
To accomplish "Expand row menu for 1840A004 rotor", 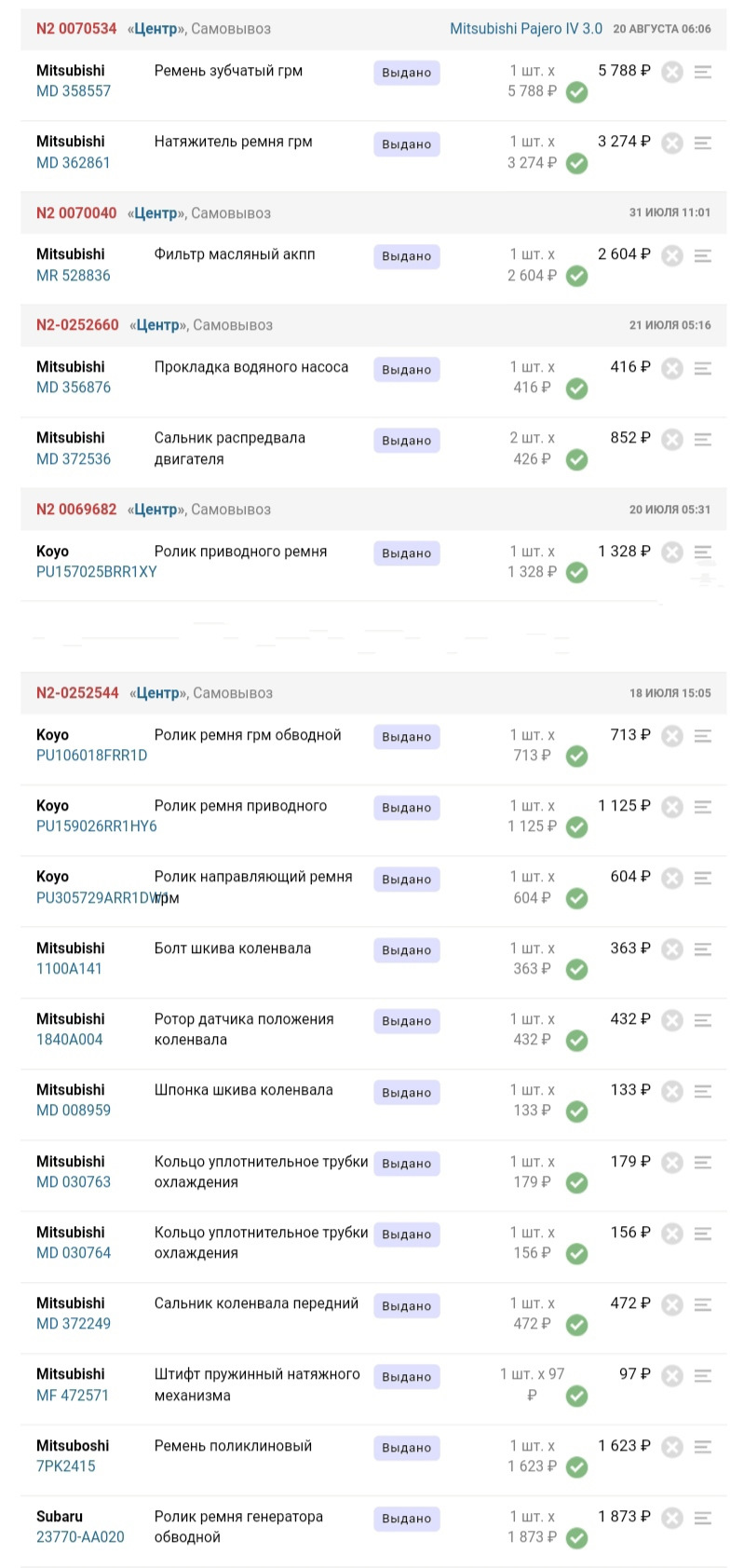I will (703, 1020).
